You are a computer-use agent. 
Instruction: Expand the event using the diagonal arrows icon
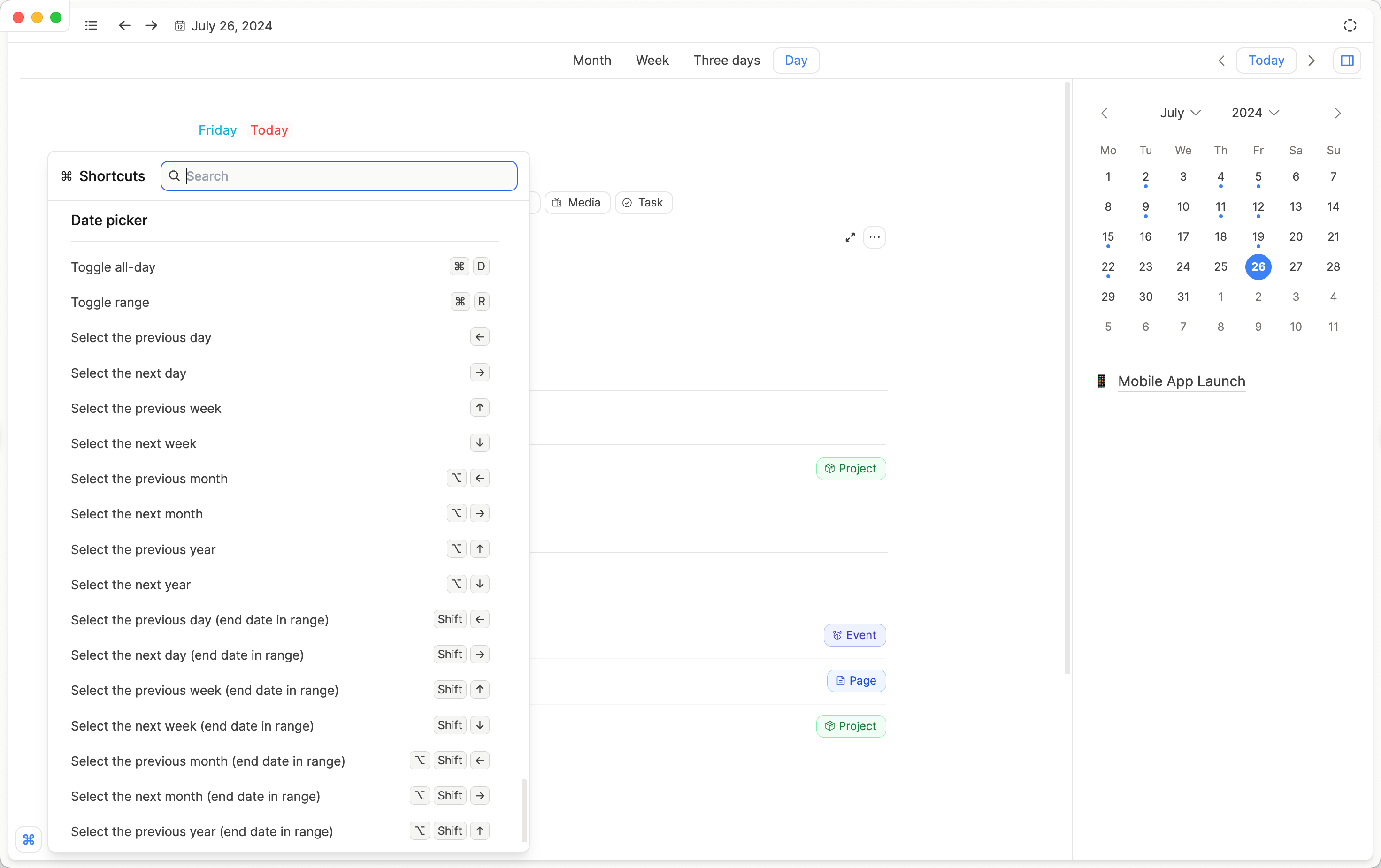point(850,237)
